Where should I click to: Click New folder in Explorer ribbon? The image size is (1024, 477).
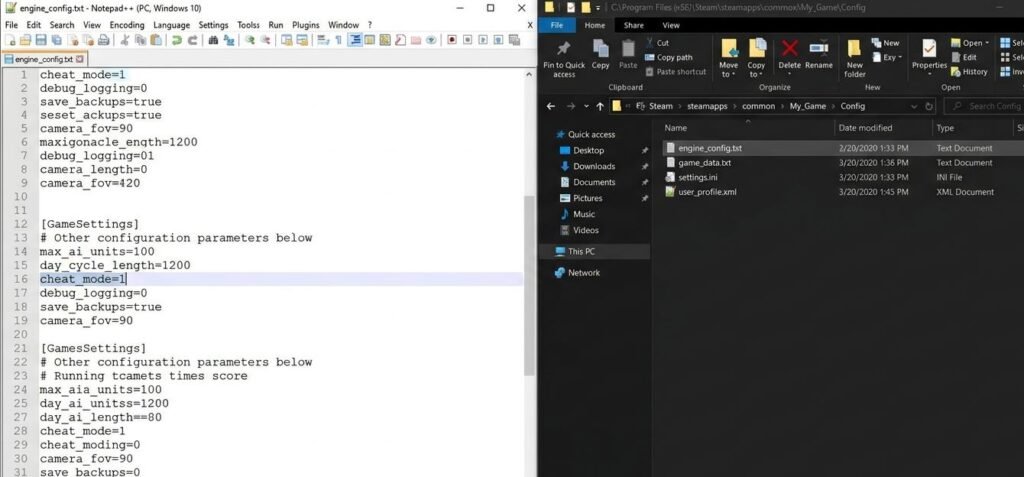854,59
